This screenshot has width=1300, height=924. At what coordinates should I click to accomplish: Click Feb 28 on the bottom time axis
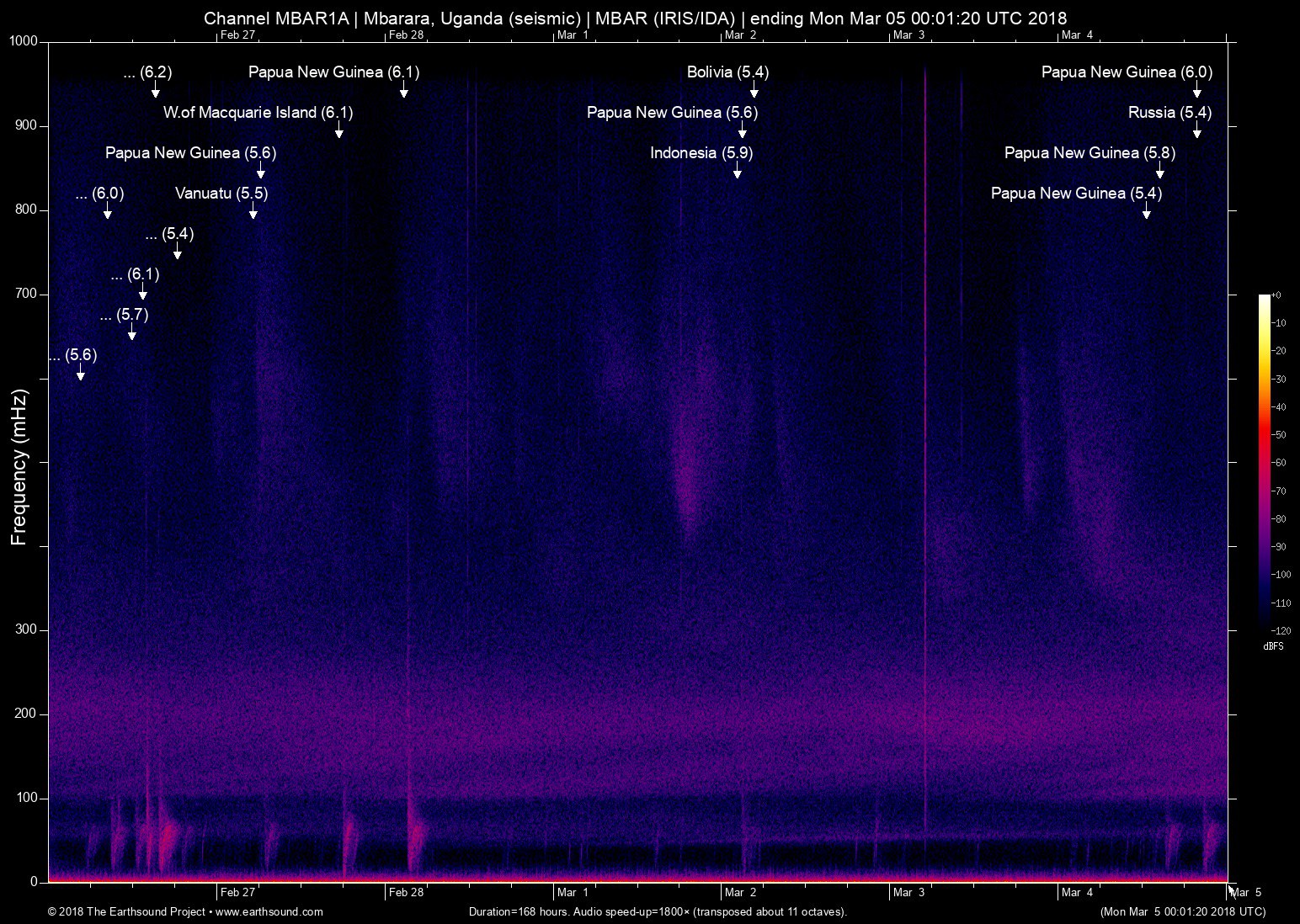pos(406,892)
